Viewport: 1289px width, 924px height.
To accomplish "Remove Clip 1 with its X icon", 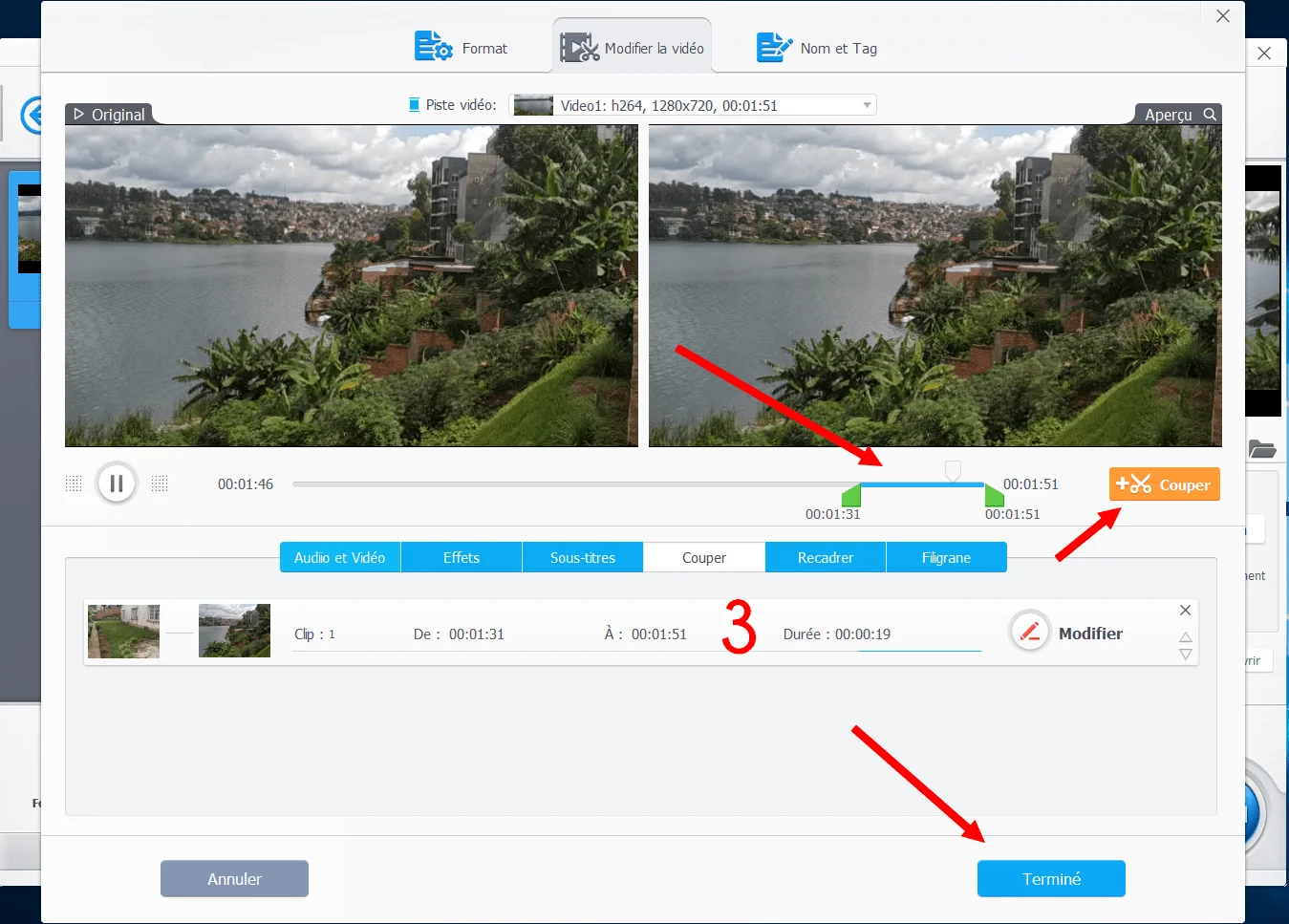I will point(1185,611).
